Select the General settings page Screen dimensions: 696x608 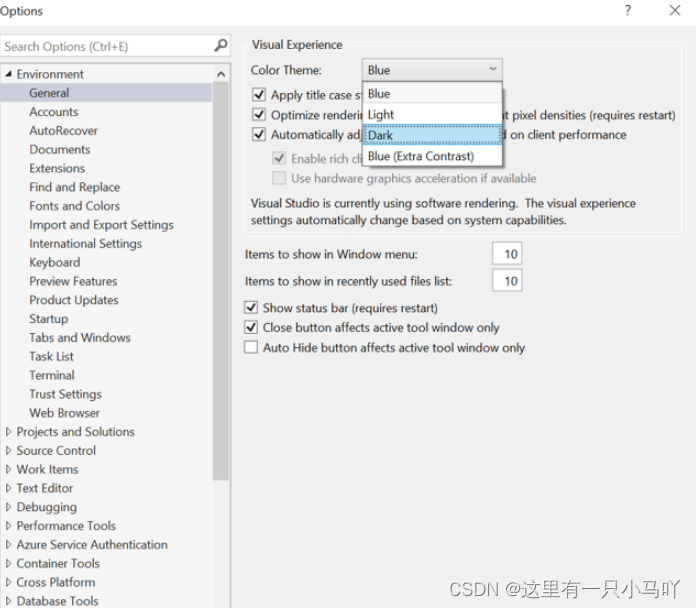(x=106, y=93)
